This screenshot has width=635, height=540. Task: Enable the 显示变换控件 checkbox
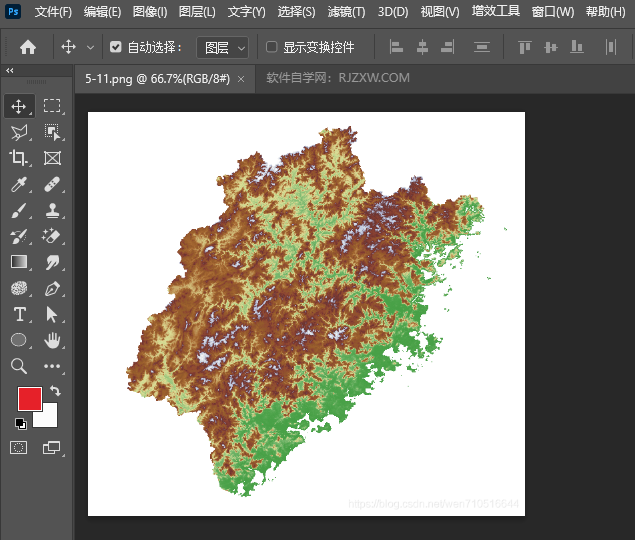pyautogui.click(x=271, y=47)
